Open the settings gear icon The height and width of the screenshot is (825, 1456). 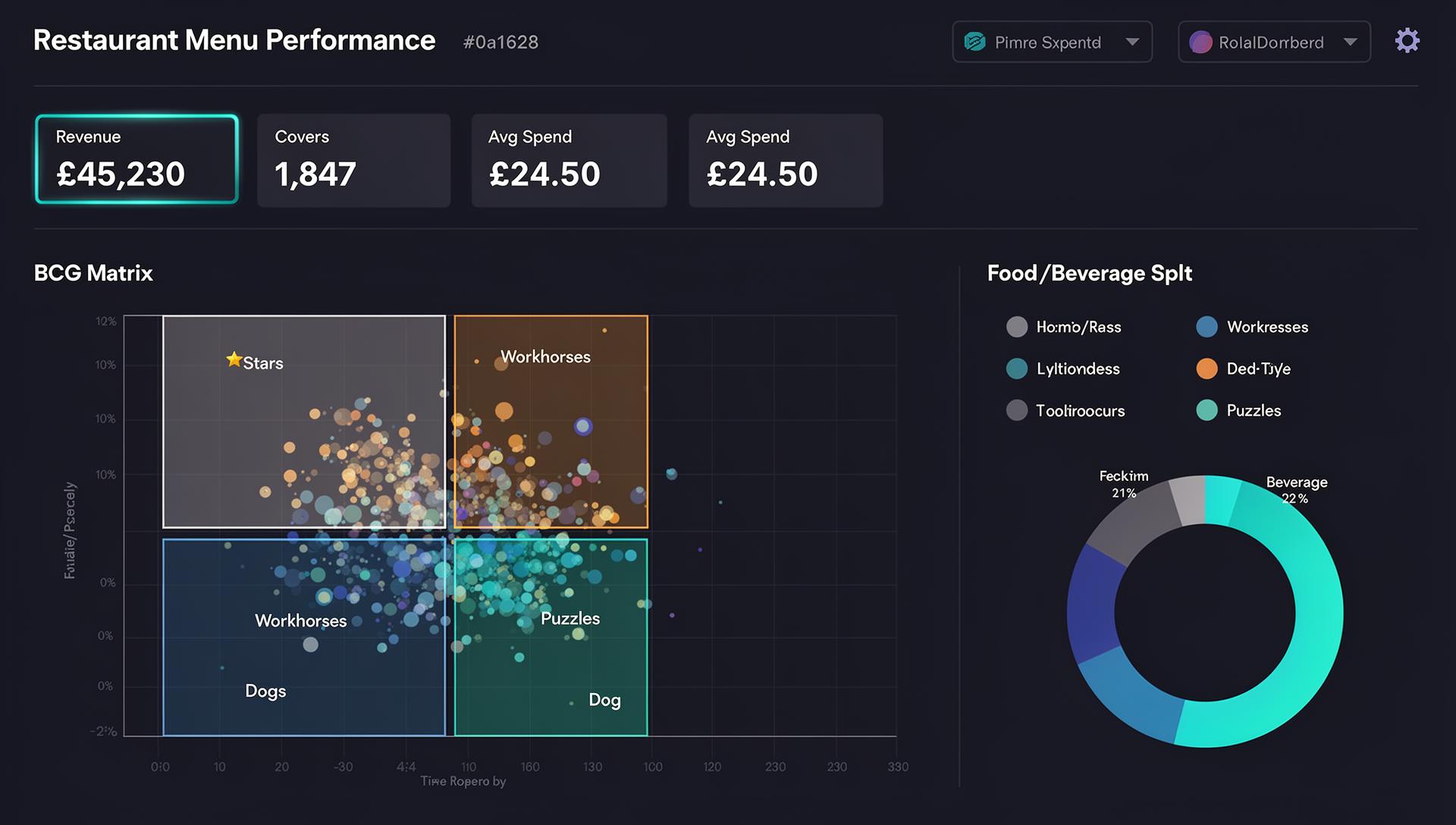point(1407,40)
